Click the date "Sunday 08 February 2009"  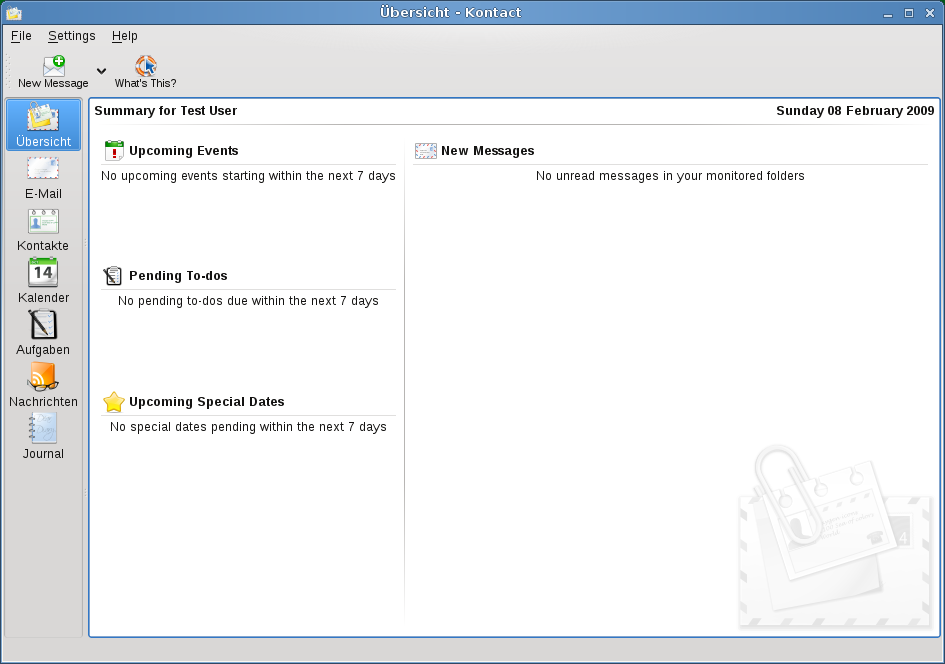855,111
